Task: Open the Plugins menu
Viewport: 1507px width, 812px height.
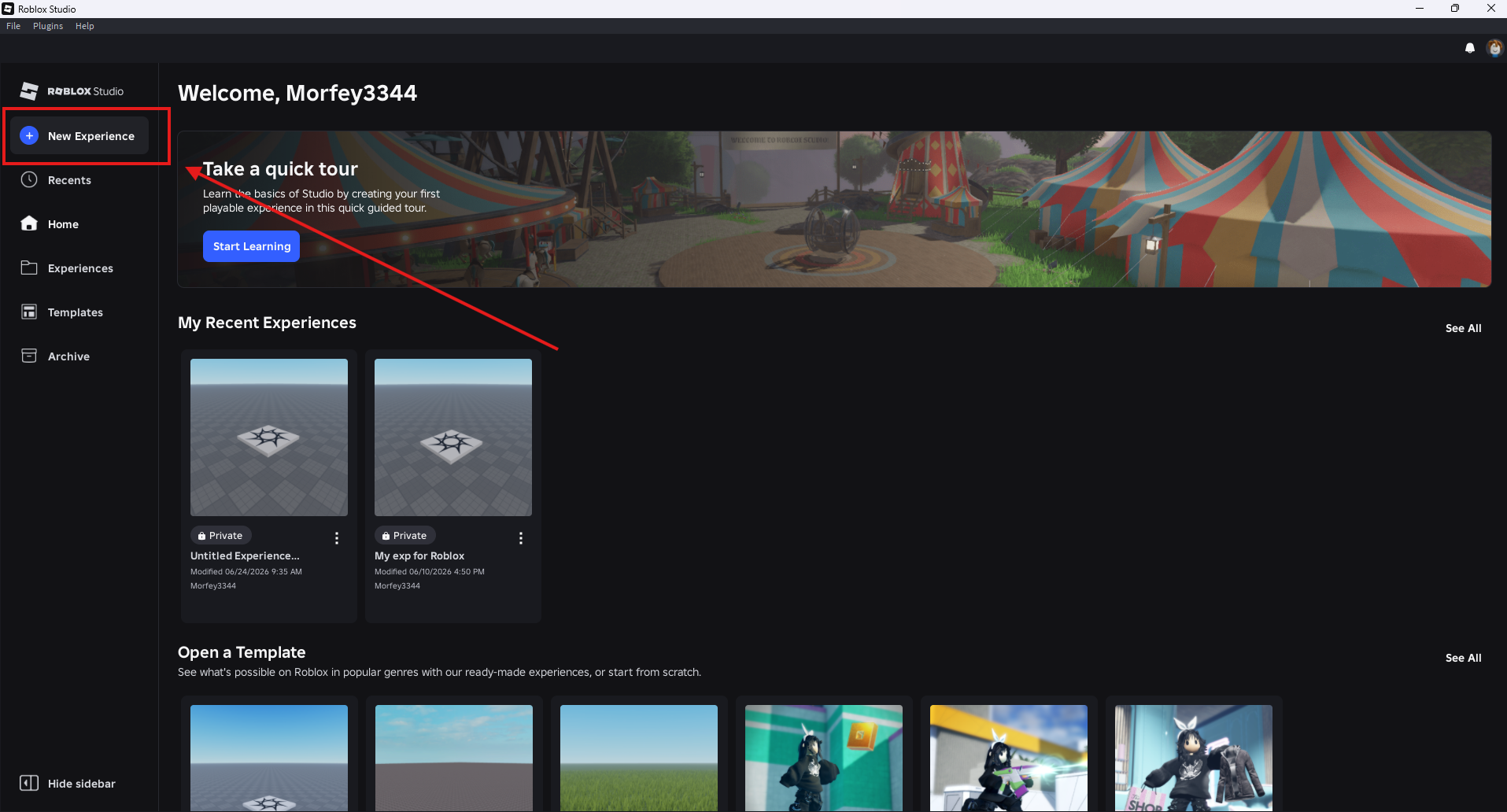Action: [48, 26]
